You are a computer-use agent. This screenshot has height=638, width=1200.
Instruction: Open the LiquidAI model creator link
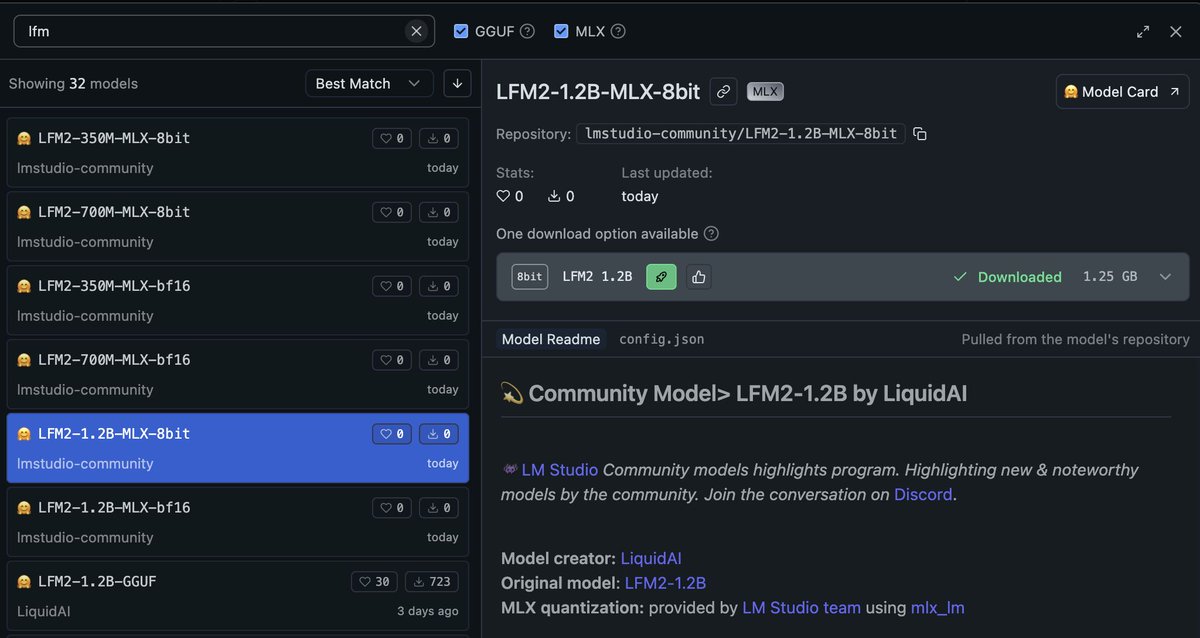pyautogui.click(x=651, y=558)
